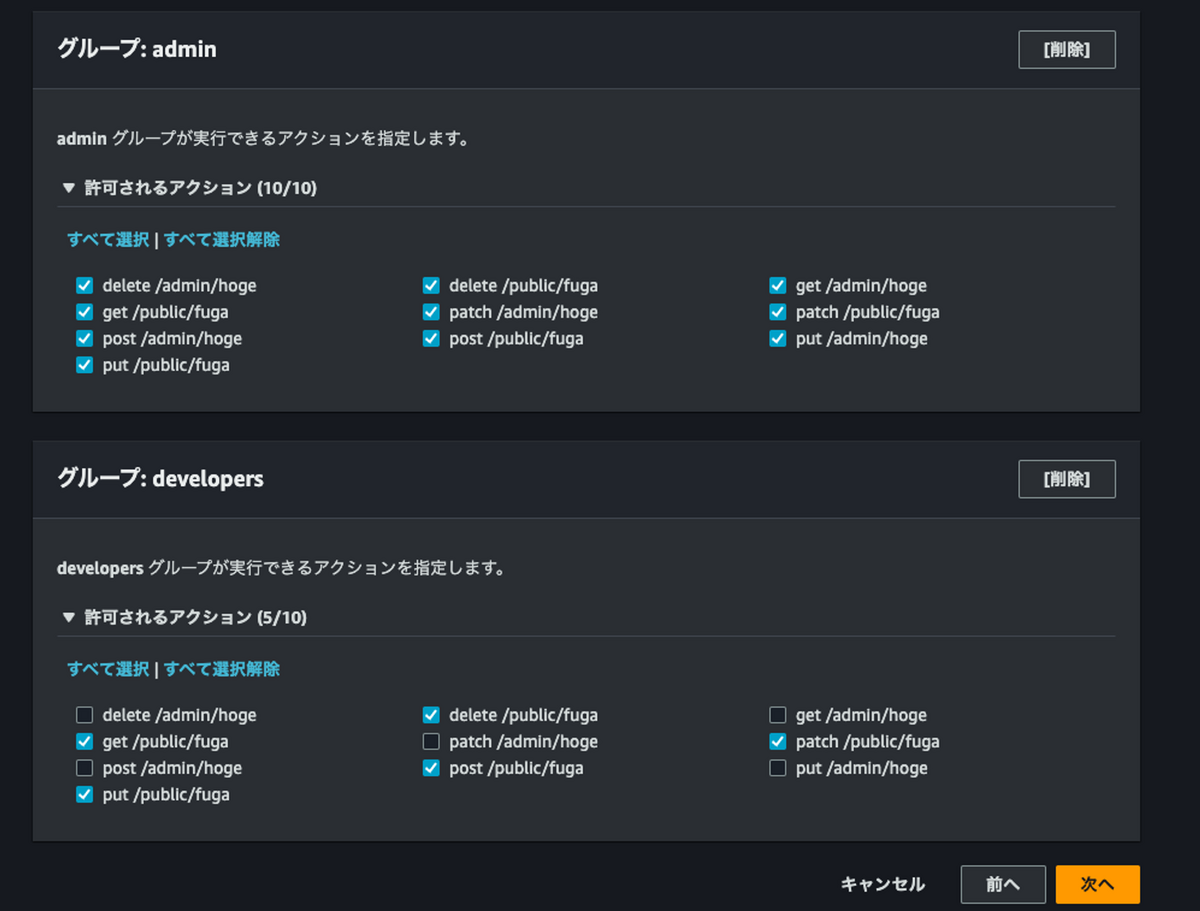Enable patch /admin/hoge in developers group

[x=430, y=741]
